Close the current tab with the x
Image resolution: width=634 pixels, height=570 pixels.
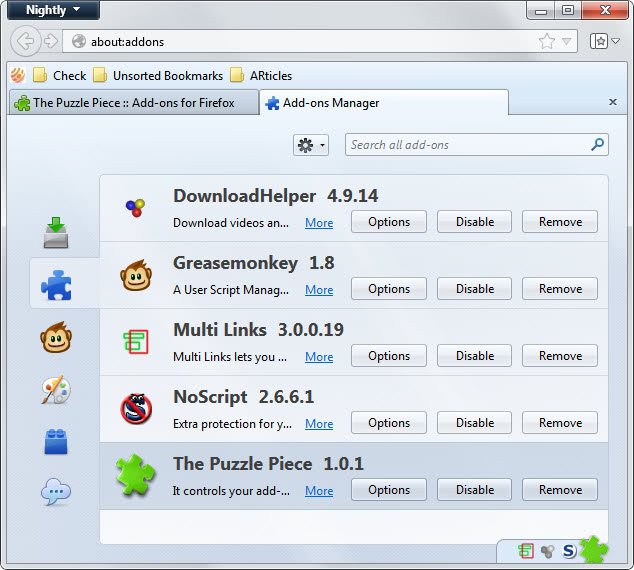point(613,102)
